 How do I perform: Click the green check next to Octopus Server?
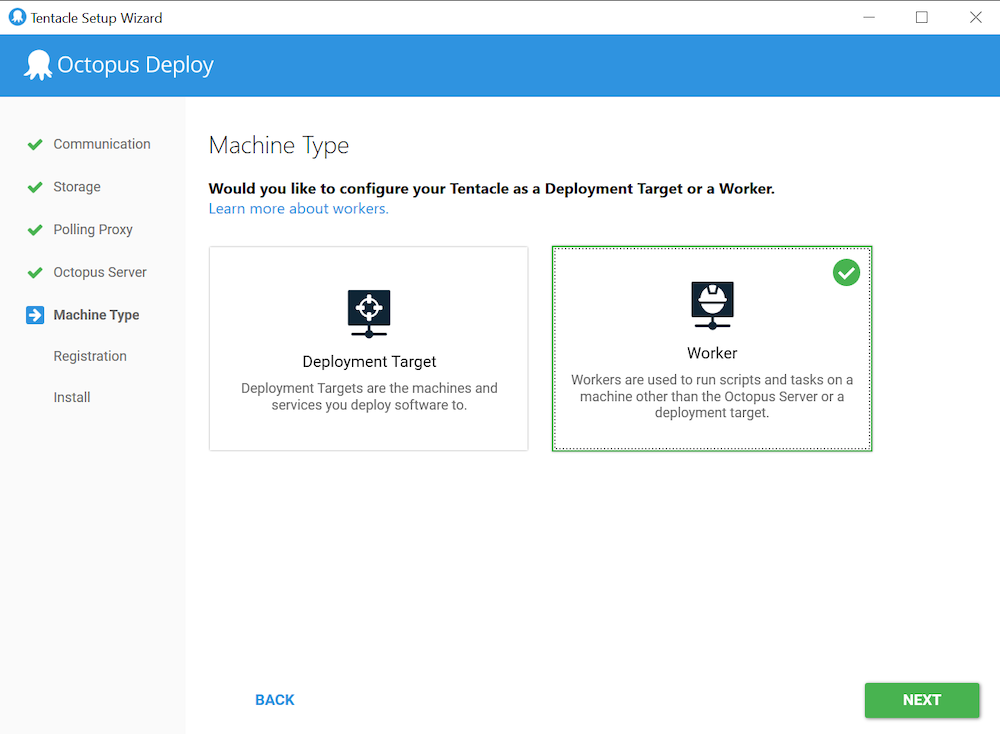(35, 272)
